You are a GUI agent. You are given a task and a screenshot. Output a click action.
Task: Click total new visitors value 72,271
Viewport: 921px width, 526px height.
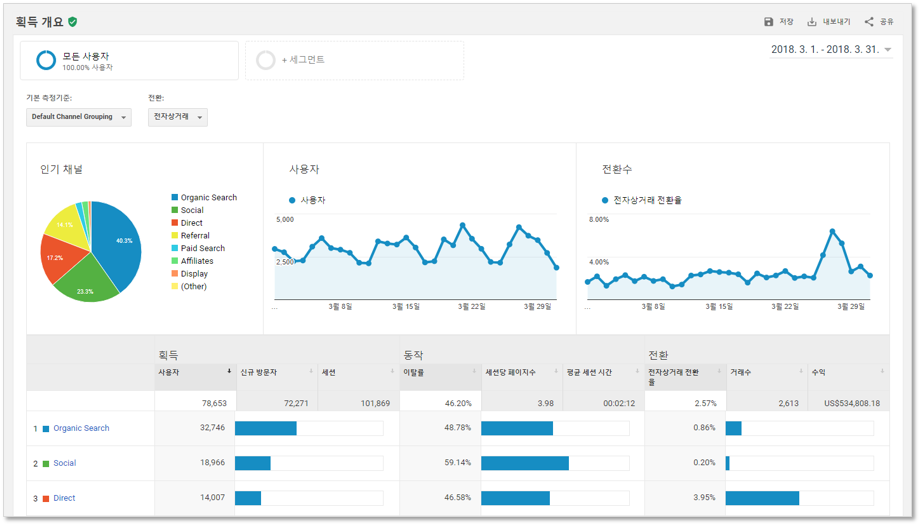point(296,403)
